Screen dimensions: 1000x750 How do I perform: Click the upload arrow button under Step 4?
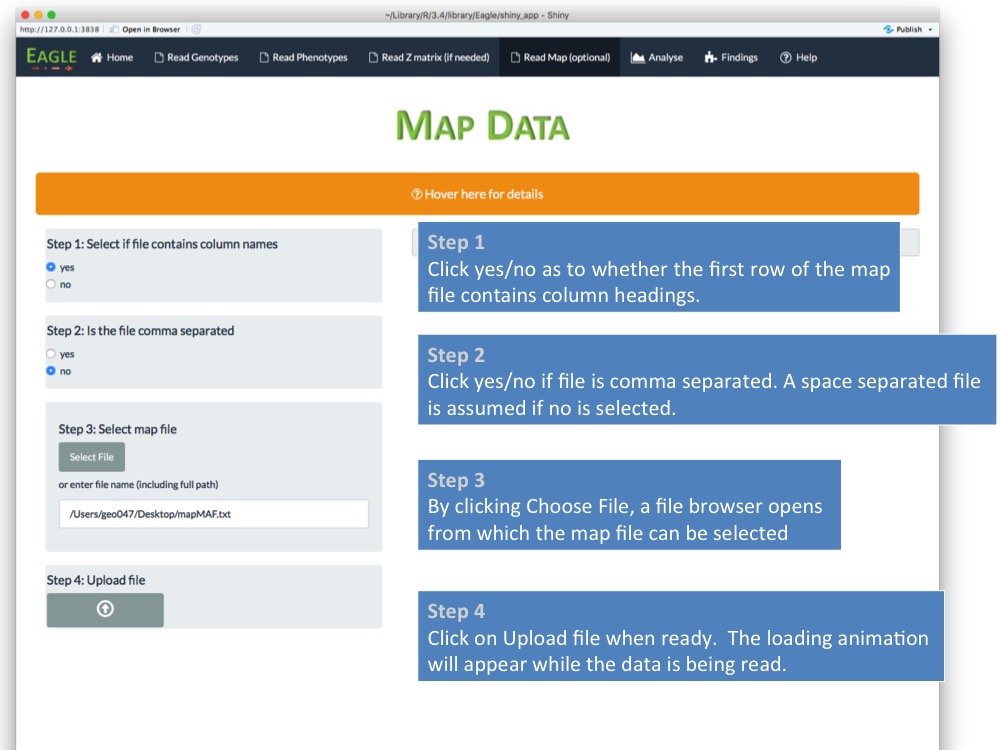click(x=105, y=610)
